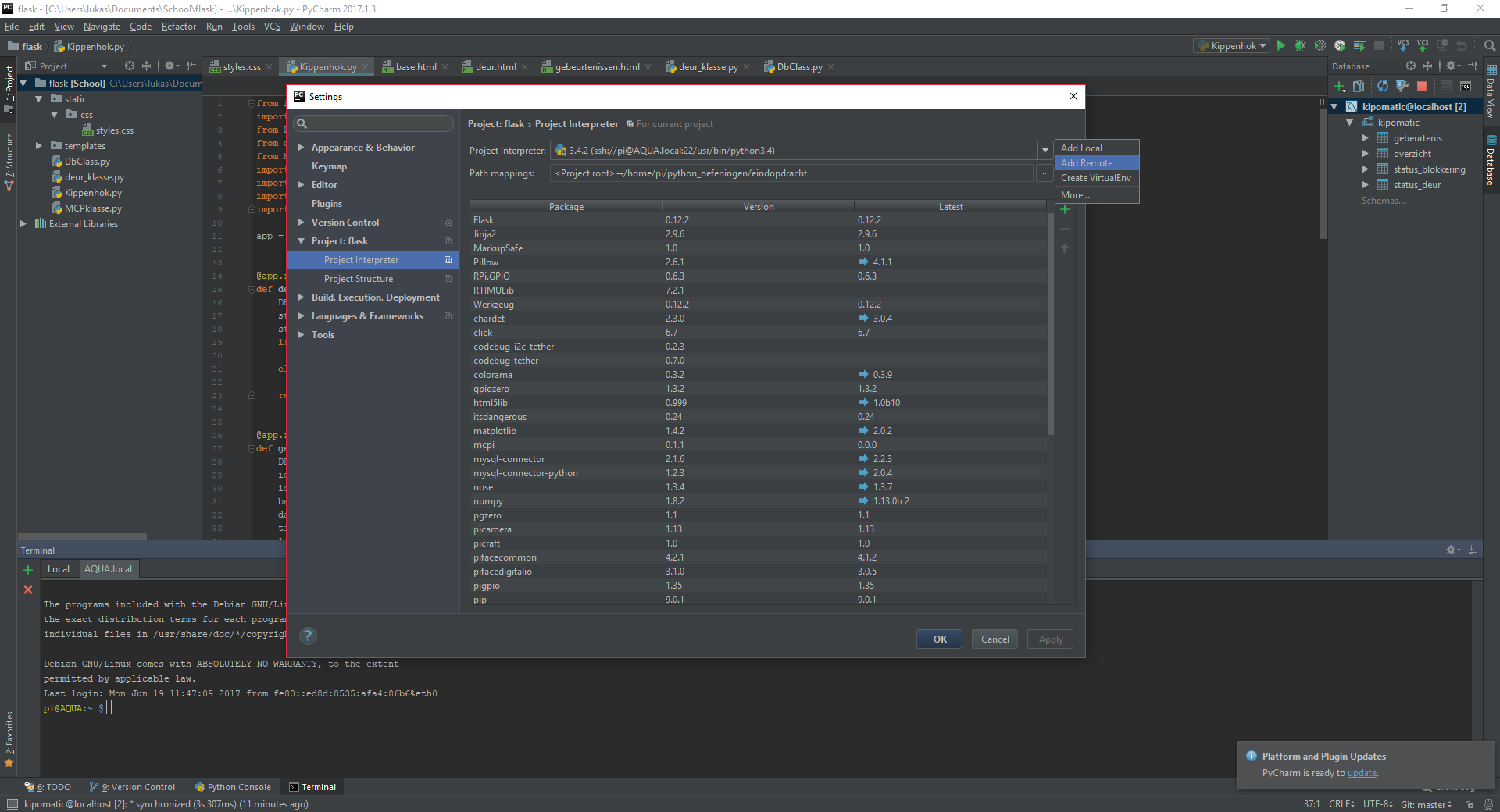1500x812 pixels.
Task: Expand Appearance & Behavior settings section
Action: point(302,148)
